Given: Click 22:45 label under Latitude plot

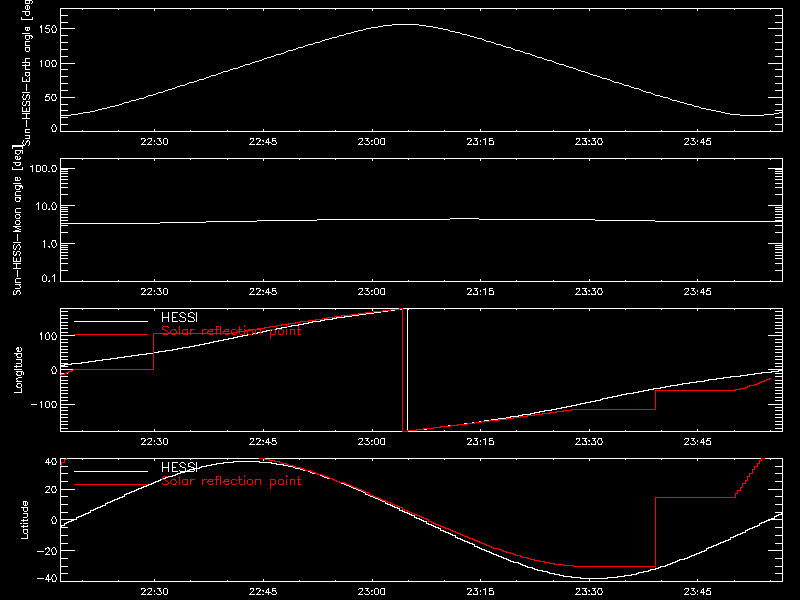Looking at the screenshot, I should 263,592.
